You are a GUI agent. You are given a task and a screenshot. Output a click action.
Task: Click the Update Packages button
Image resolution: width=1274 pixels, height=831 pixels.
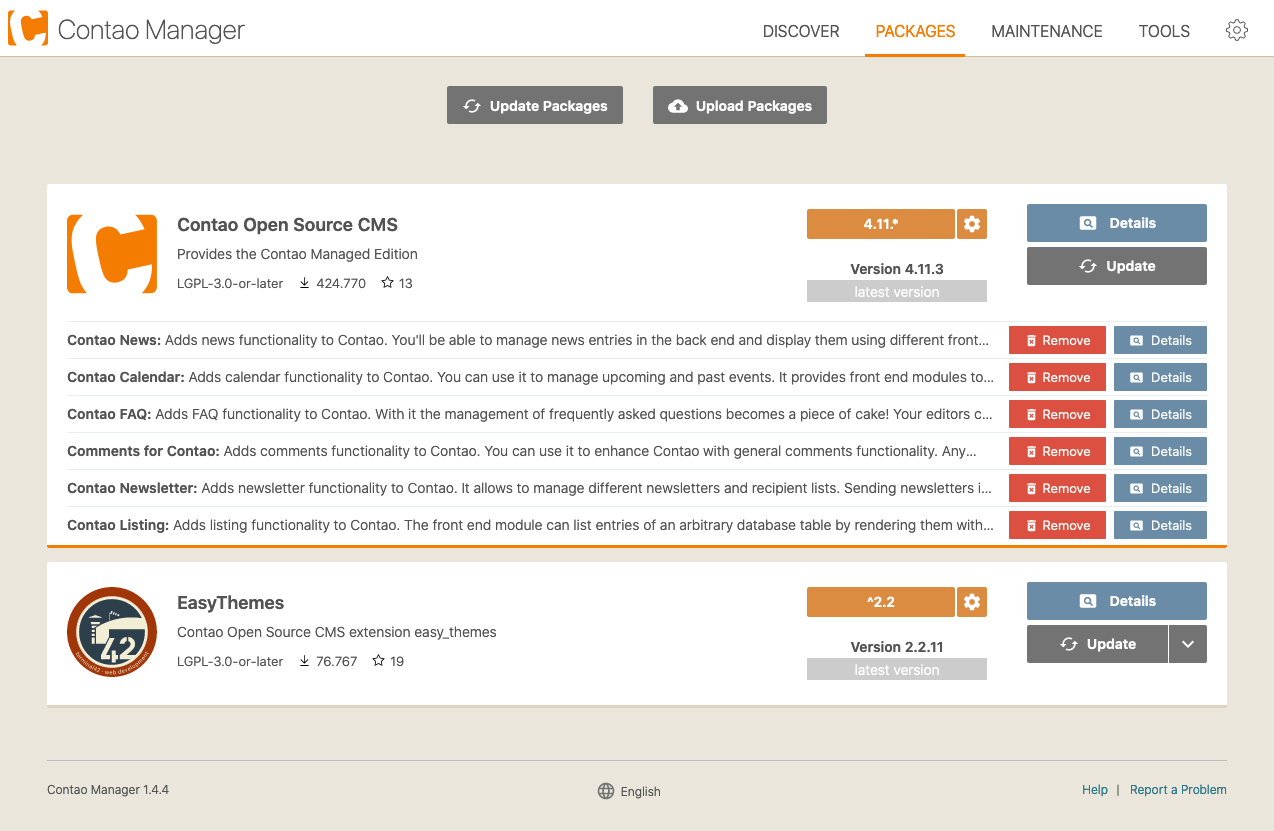[535, 105]
